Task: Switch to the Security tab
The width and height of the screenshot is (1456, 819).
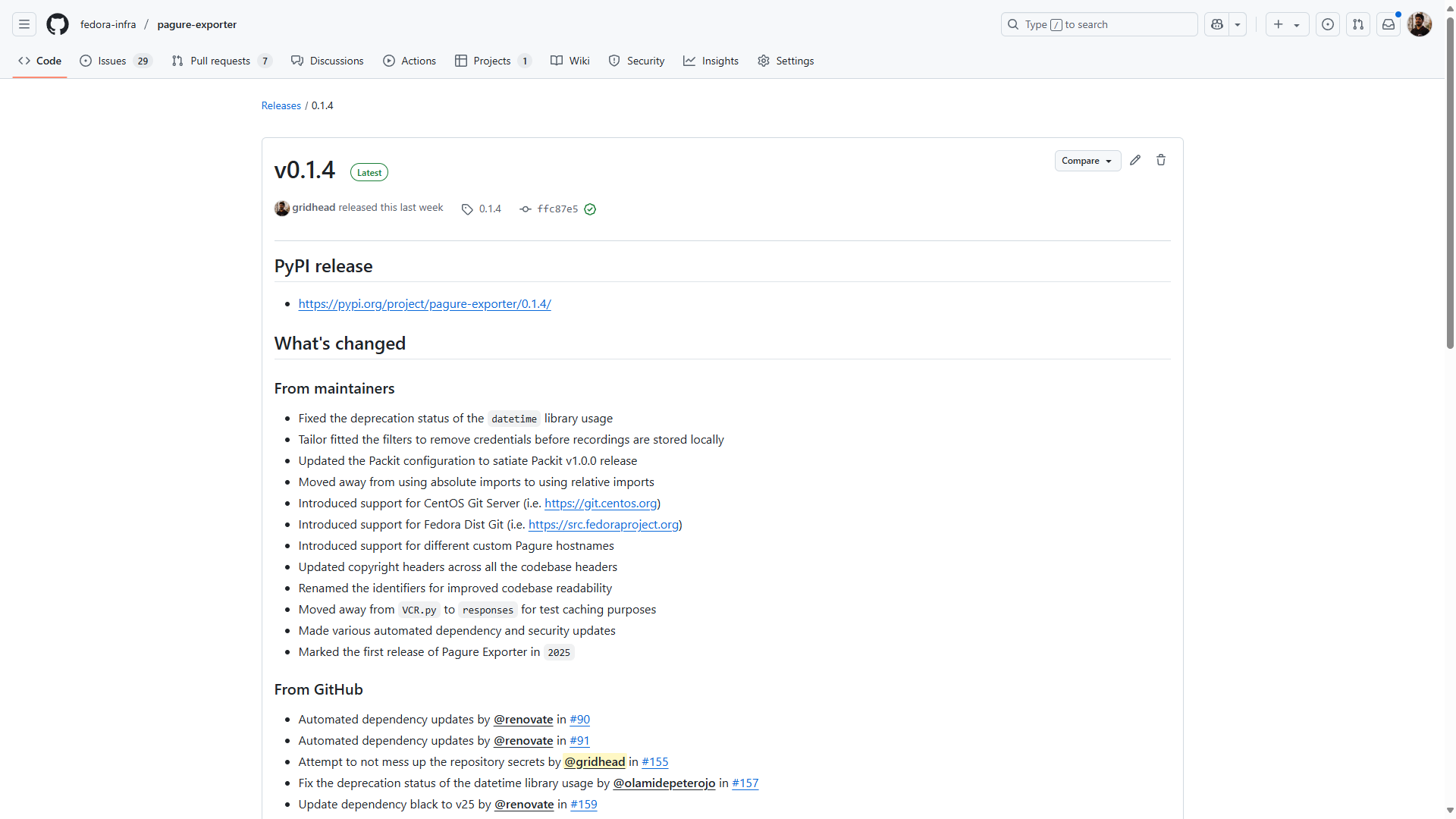Action: pyautogui.click(x=637, y=61)
